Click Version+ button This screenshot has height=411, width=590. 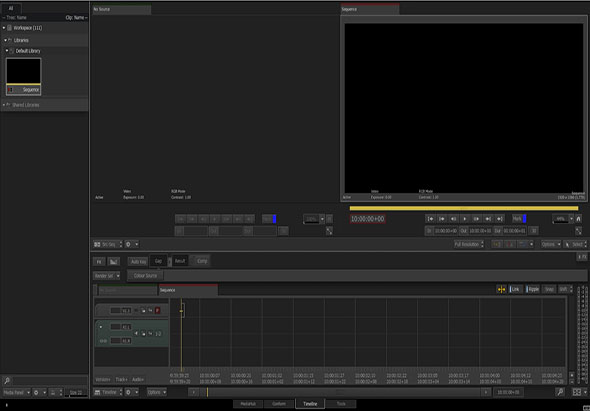pyautogui.click(x=103, y=379)
